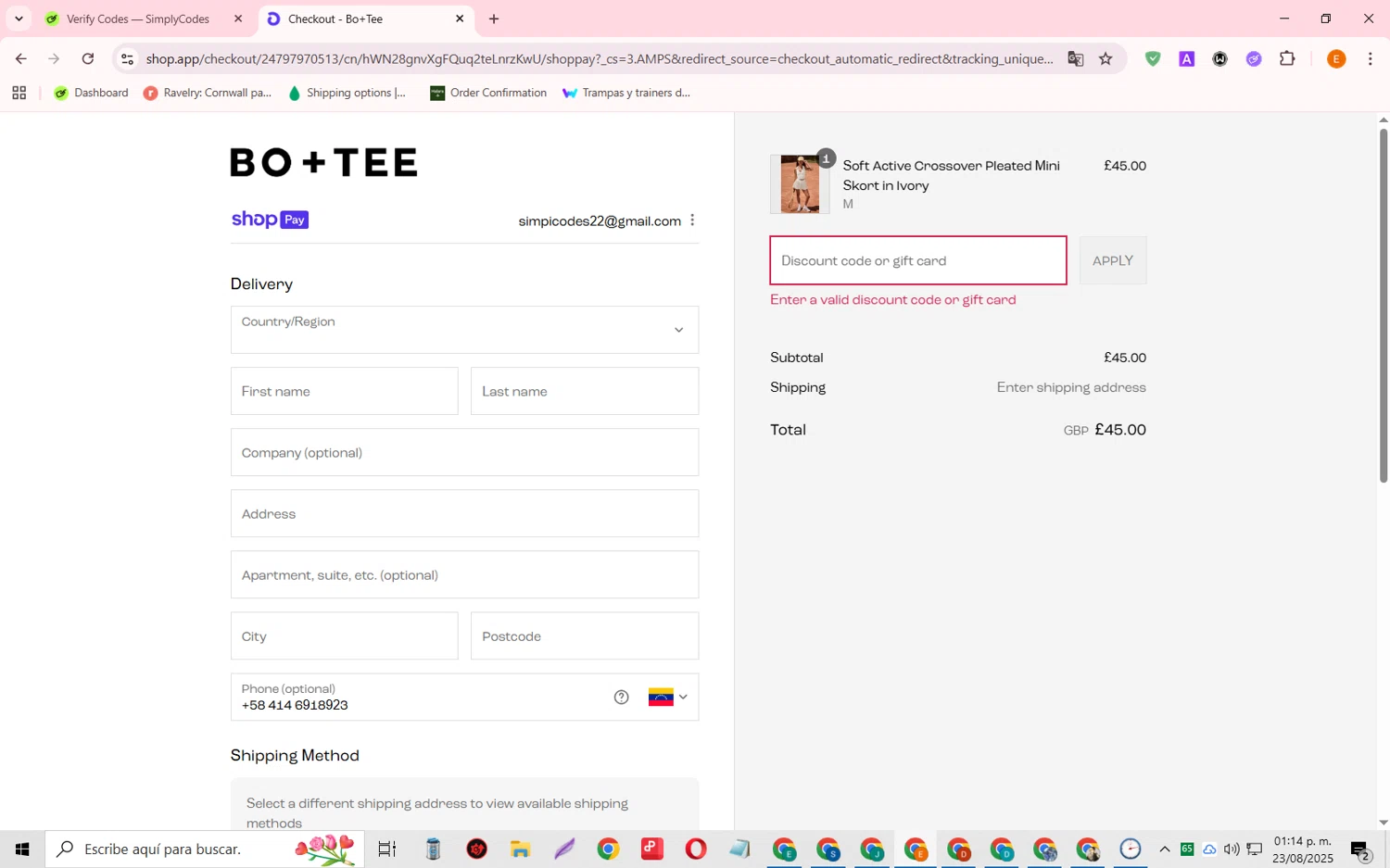Open volume control in system tray
The image size is (1390, 868).
click(x=1232, y=849)
